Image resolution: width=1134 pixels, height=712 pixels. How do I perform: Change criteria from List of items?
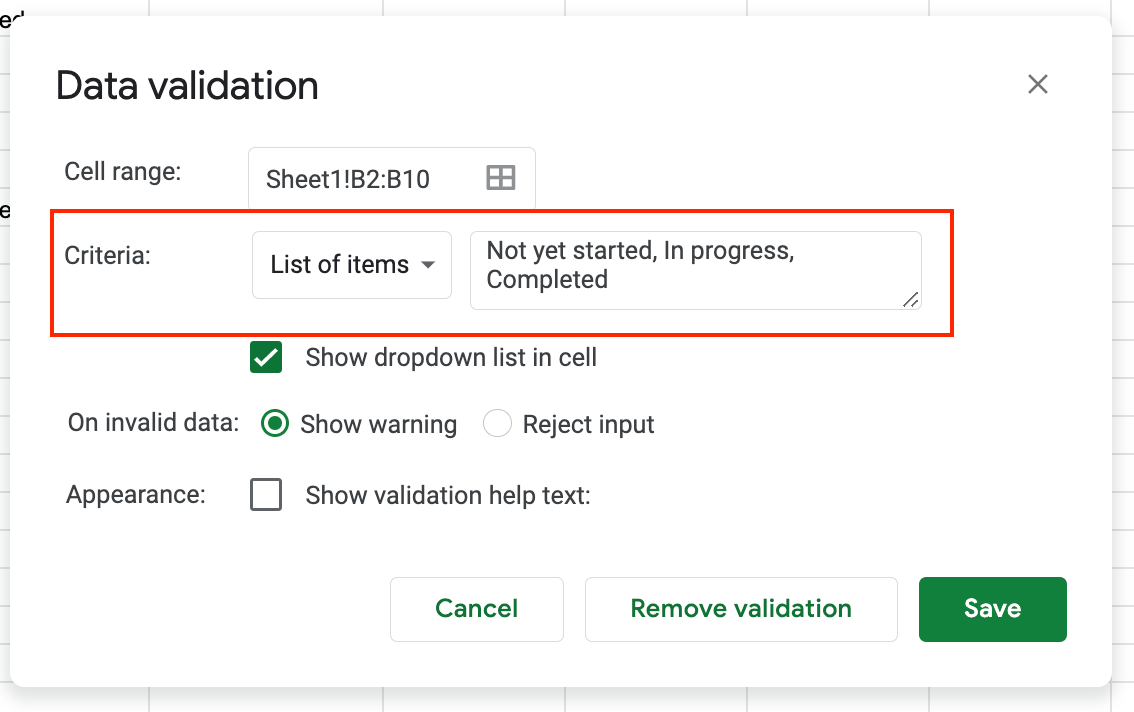[351, 265]
